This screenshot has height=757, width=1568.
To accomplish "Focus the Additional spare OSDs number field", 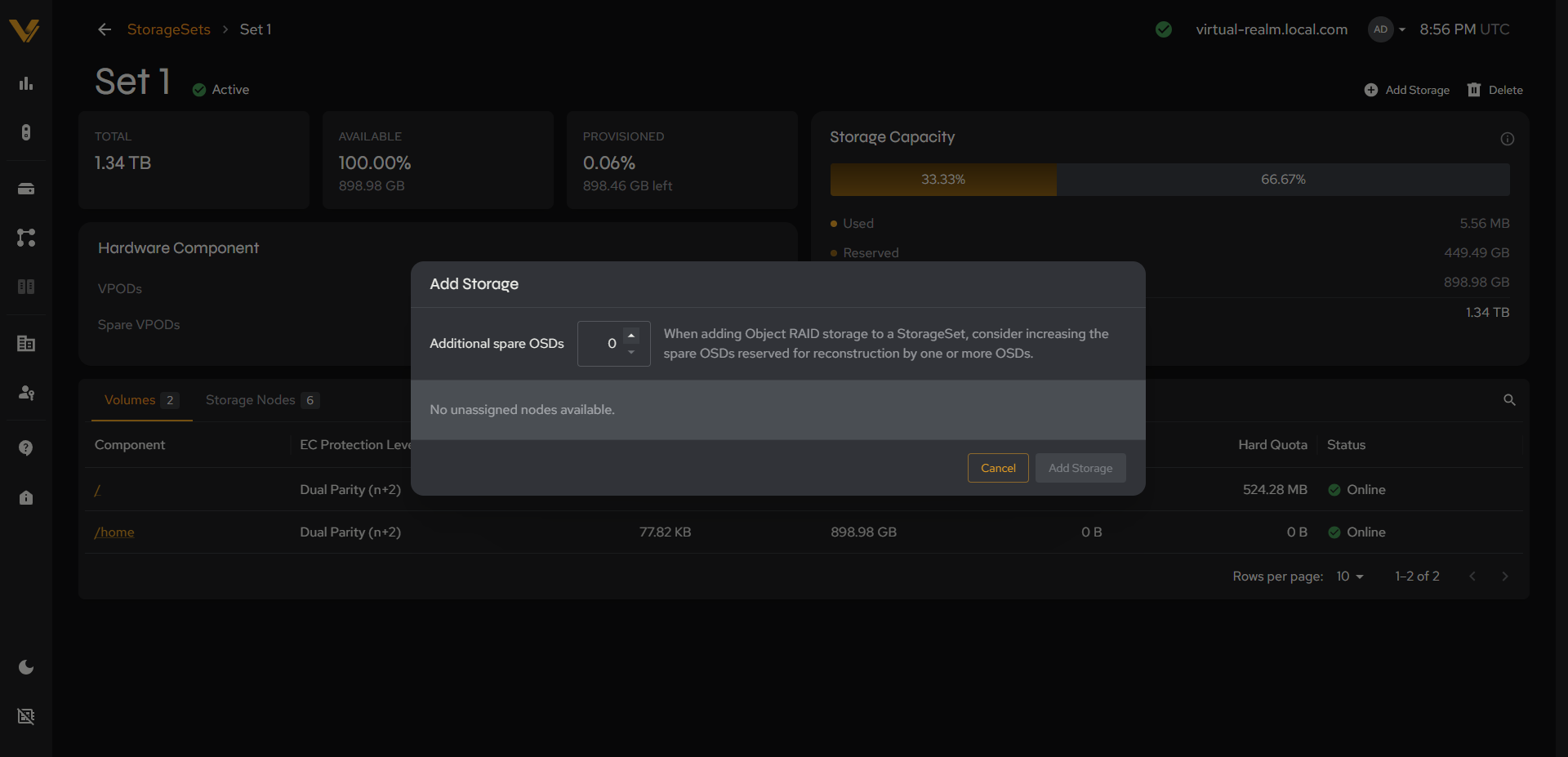I will [x=614, y=344].
